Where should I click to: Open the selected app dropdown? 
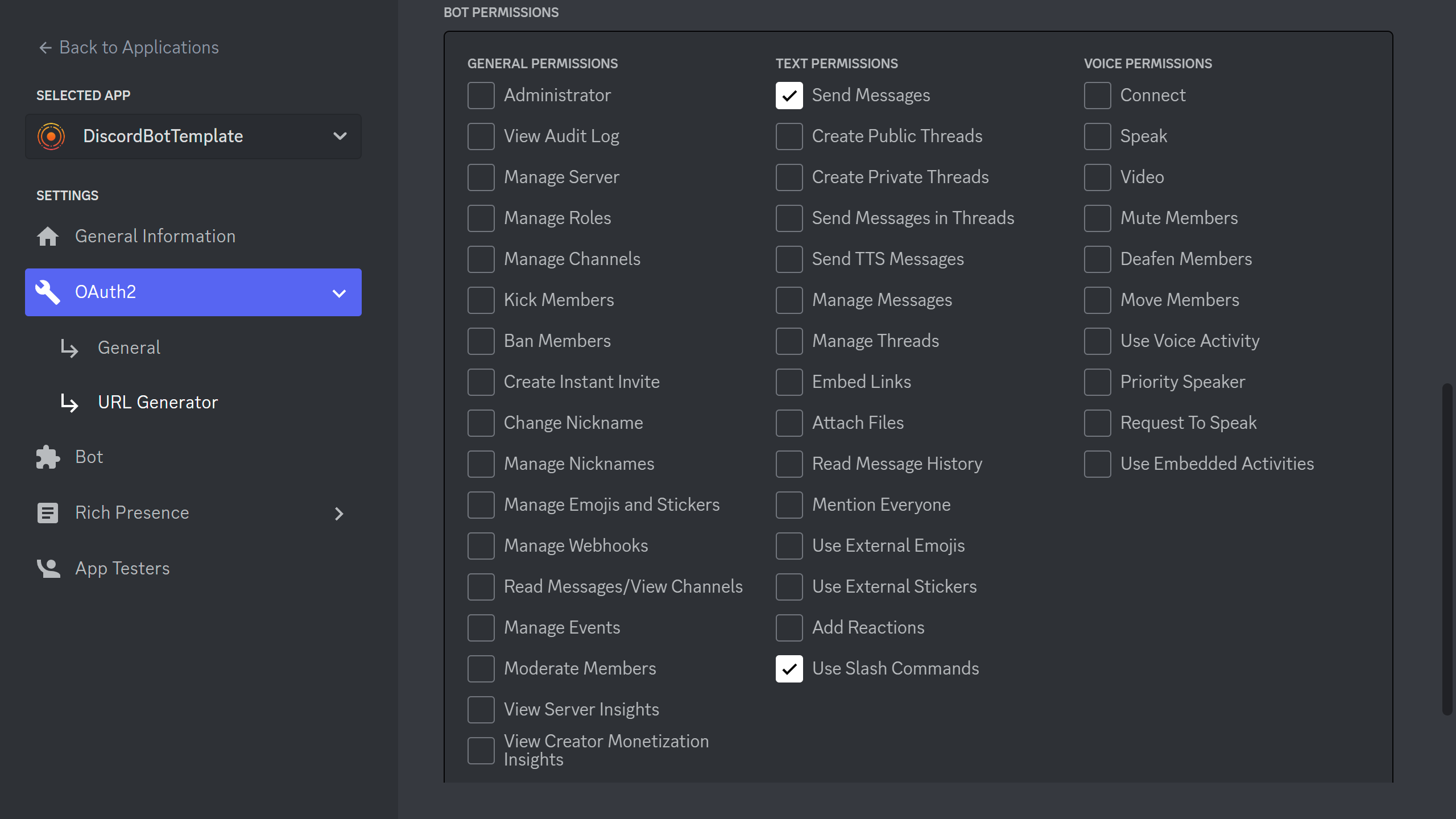tap(340, 136)
